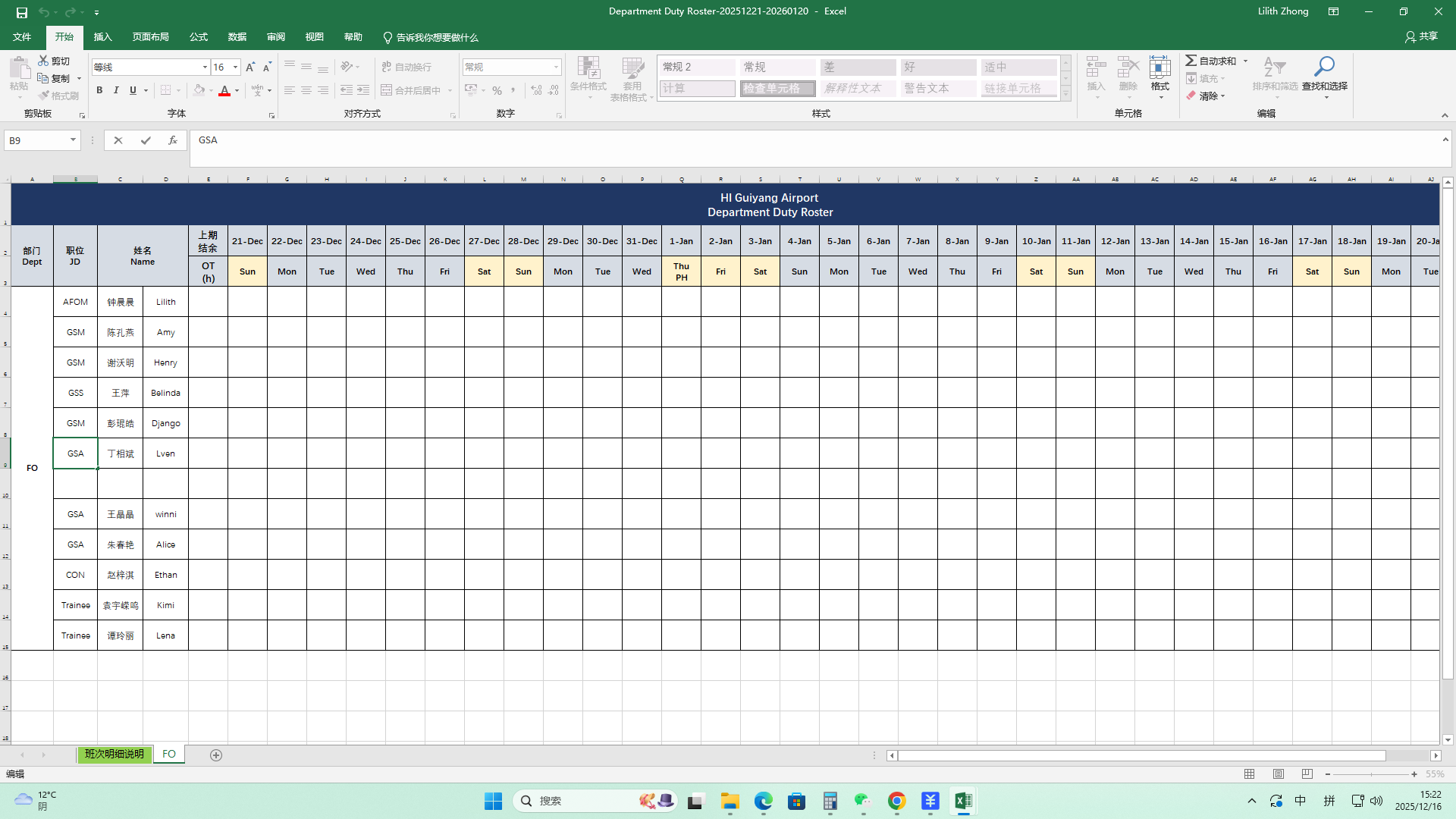Click the Save icon in title bar
Image resolution: width=1456 pixels, height=819 pixels.
22,12
